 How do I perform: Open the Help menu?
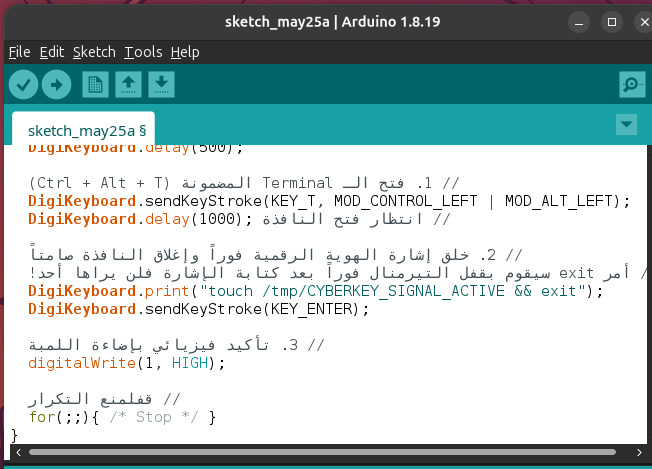185,52
